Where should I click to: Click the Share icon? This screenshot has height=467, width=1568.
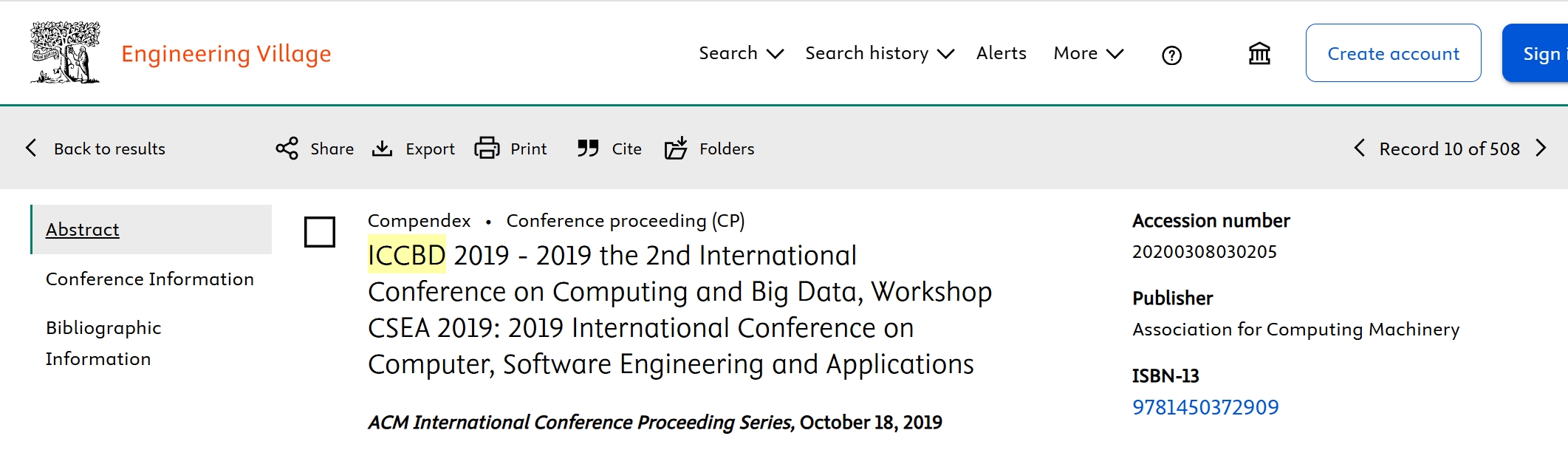[x=287, y=149]
